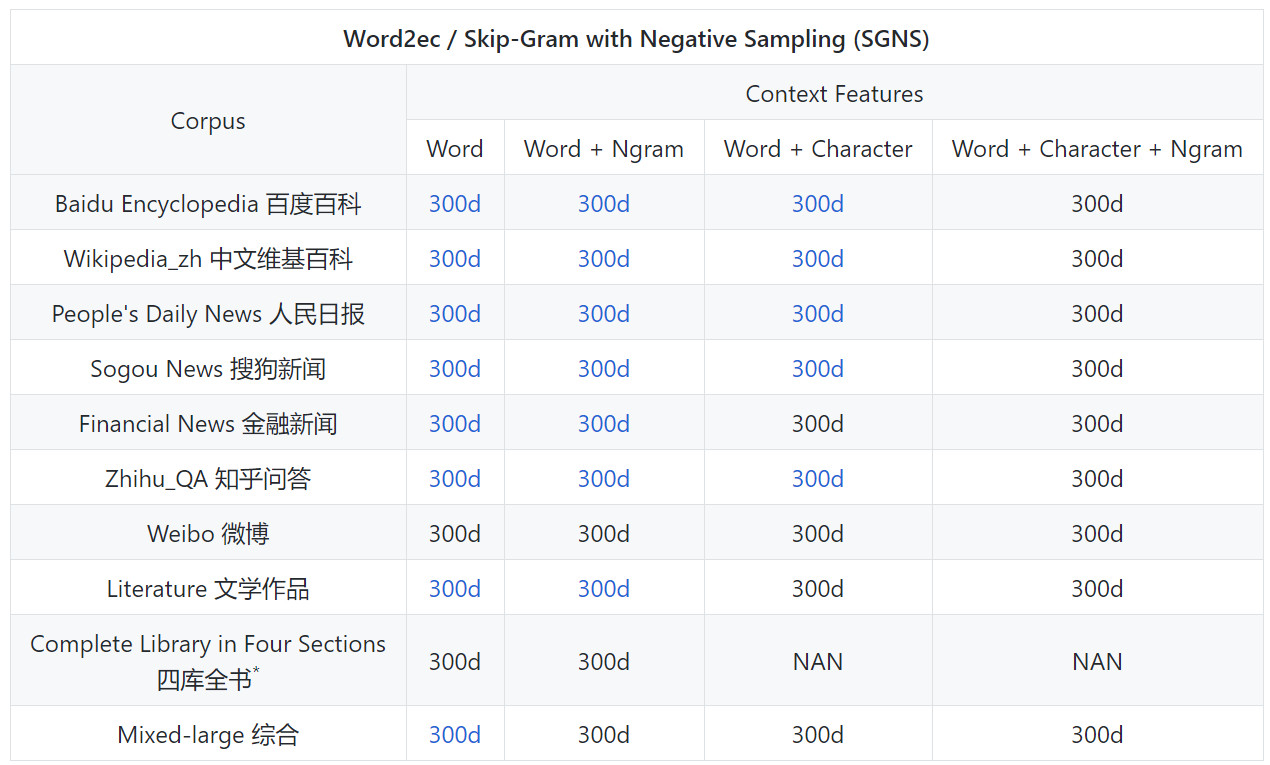Click the Literature 文学作品 corpus cell
This screenshot has width=1270, height=765.
point(208,589)
